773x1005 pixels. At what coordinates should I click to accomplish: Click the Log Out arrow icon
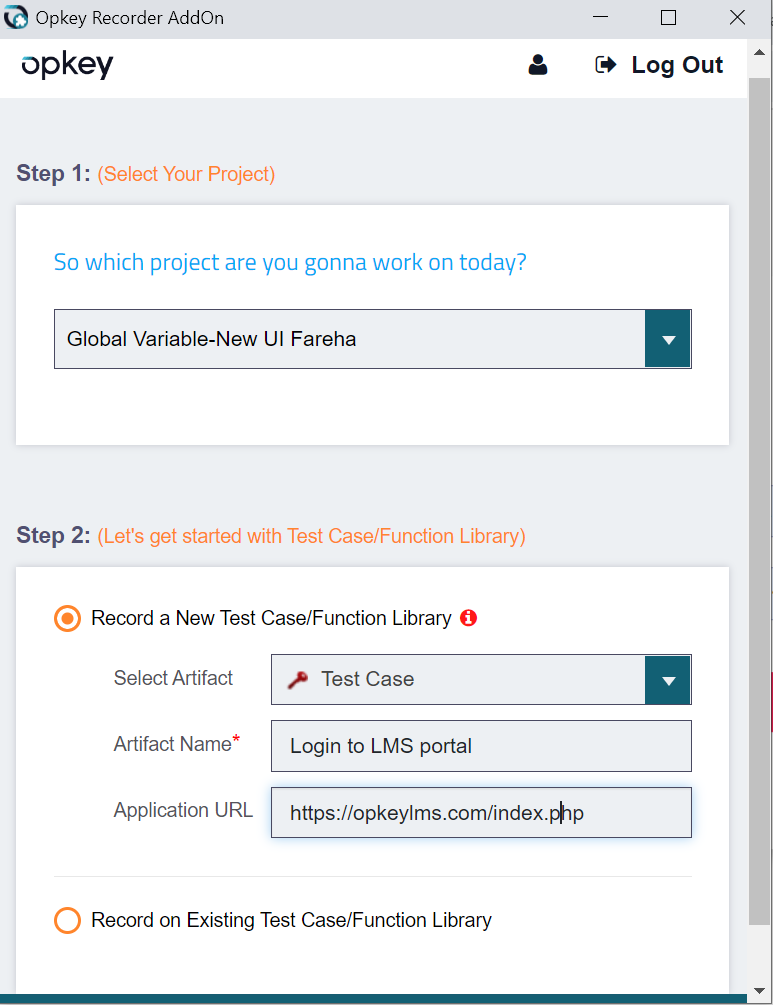[605, 65]
